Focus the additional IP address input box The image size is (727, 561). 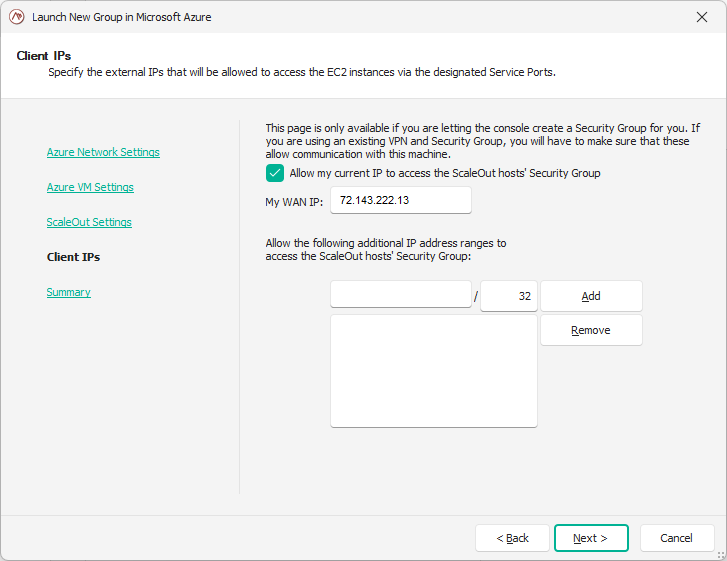point(401,294)
